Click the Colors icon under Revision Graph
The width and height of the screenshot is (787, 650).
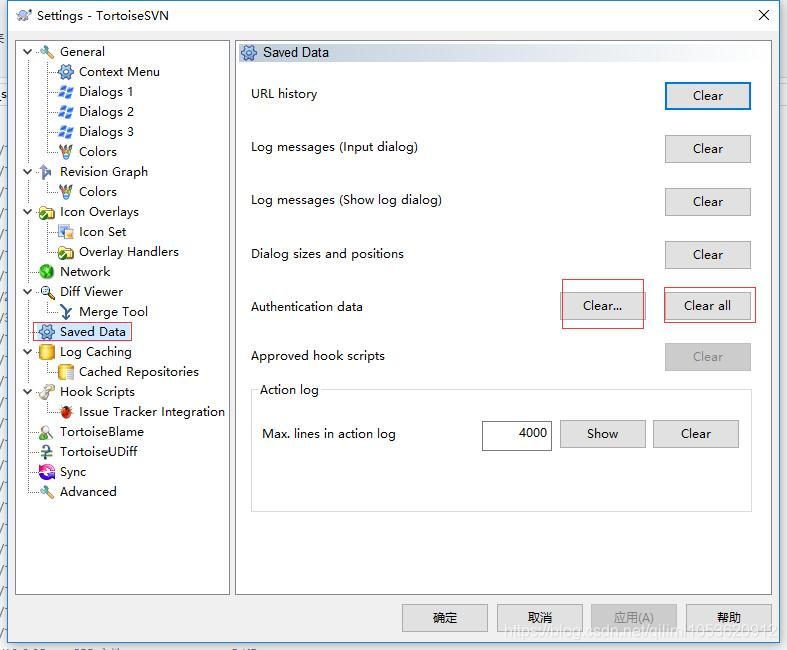(x=66, y=192)
